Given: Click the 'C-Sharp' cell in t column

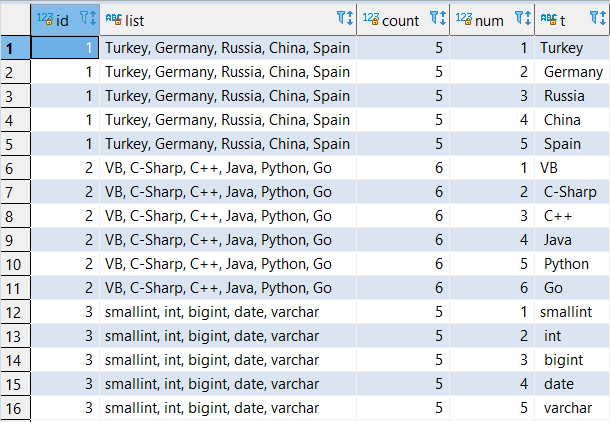Looking at the screenshot, I should click(x=572, y=192).
